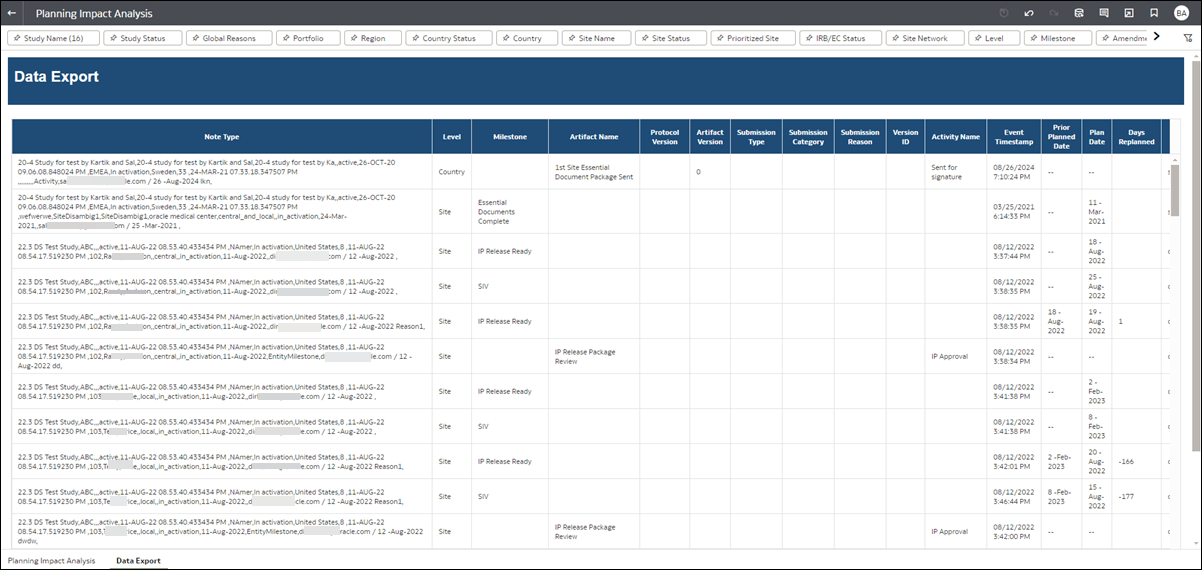Click the refresh data icon
Viewport: 1202px width, 570px height.
(1079, 13)
